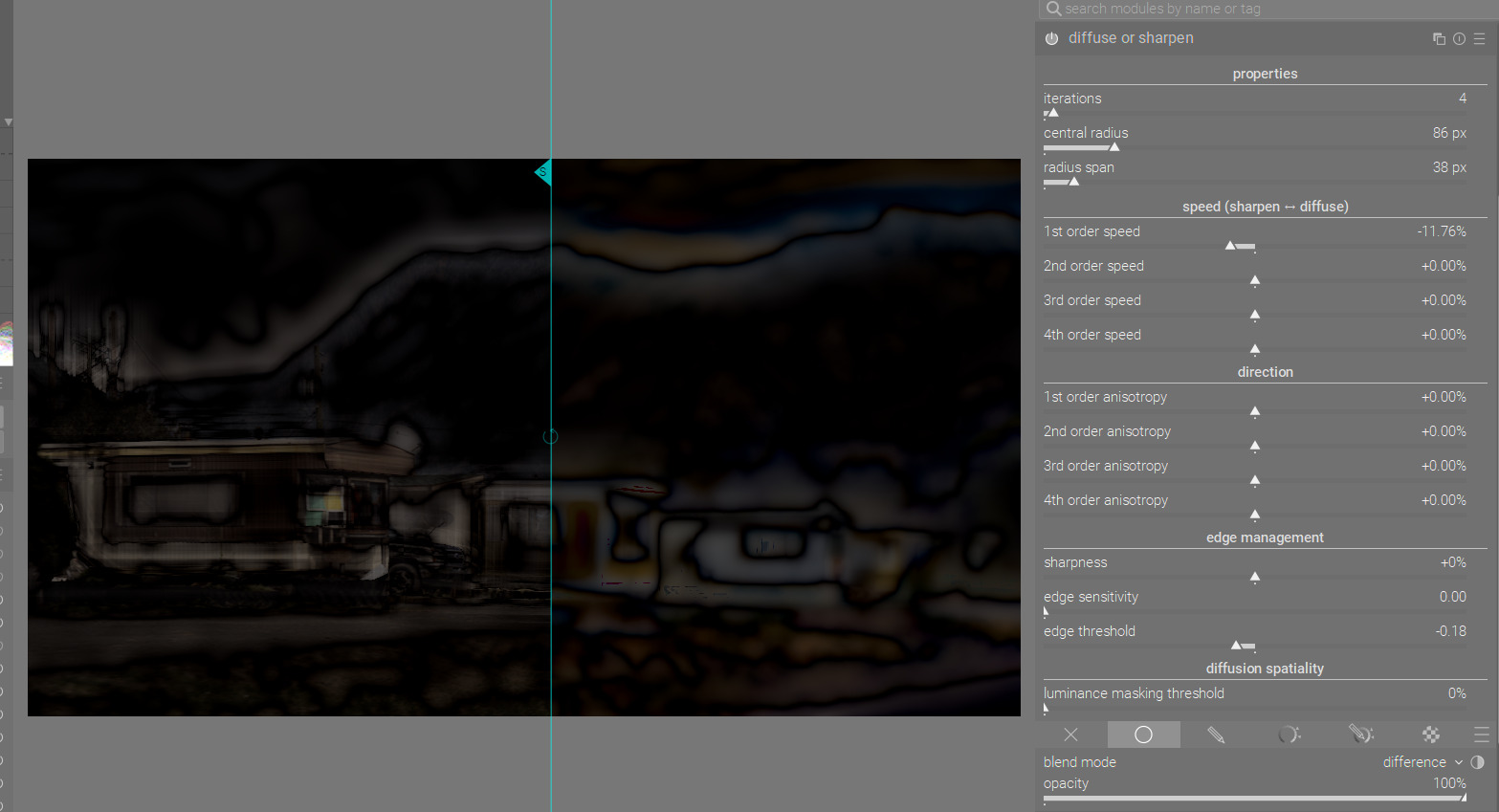Select the raster mask checkerboard icon
Viewport: 1499px width, 812px height.
pyautogui.click(x=1431, y=735)
